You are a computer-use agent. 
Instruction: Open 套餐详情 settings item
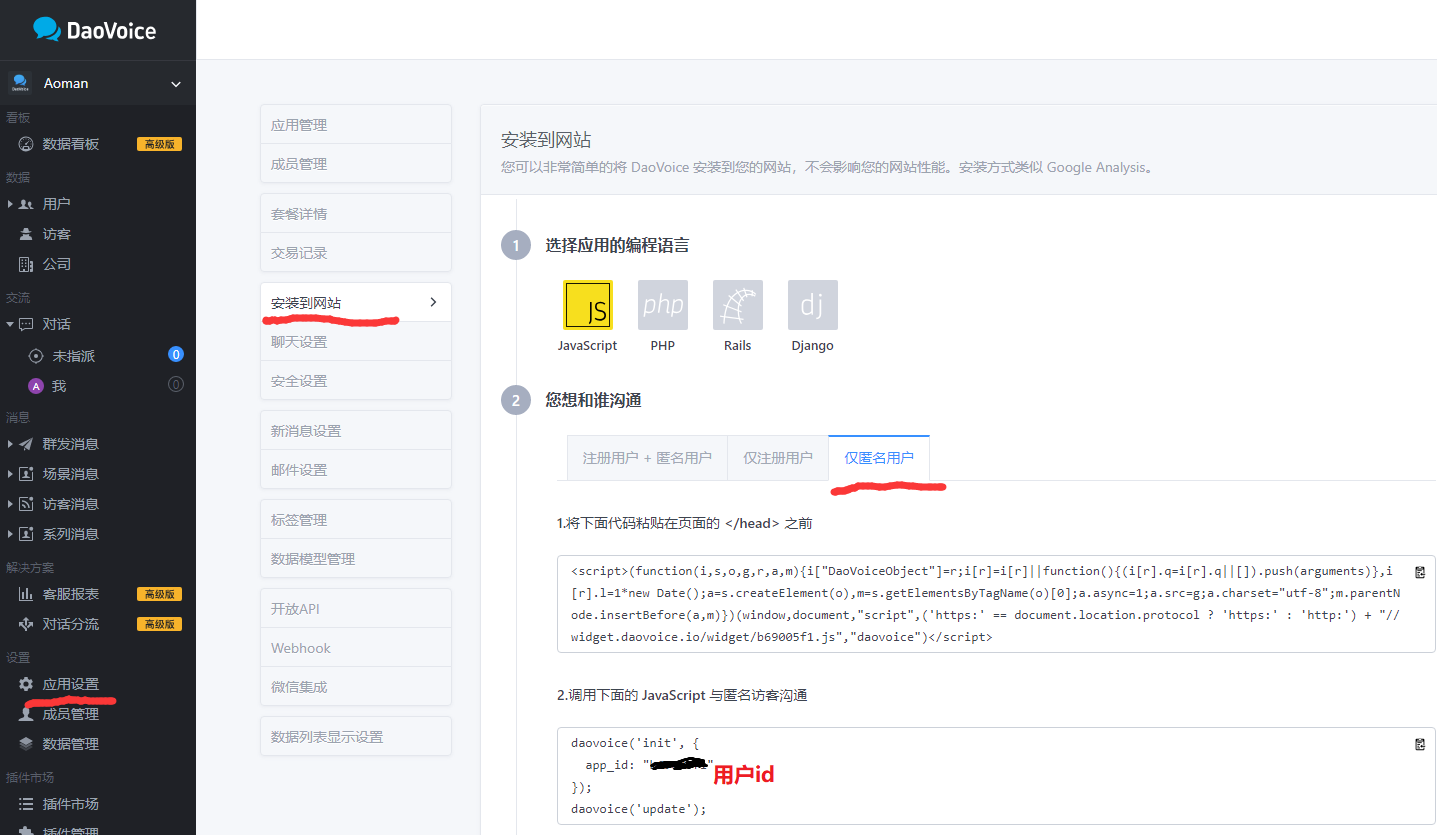[x=356, y=214]
